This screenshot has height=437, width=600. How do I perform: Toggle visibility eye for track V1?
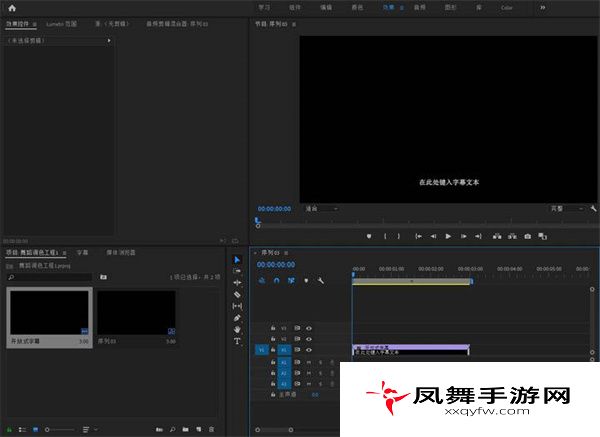click(x=309, y=350)
